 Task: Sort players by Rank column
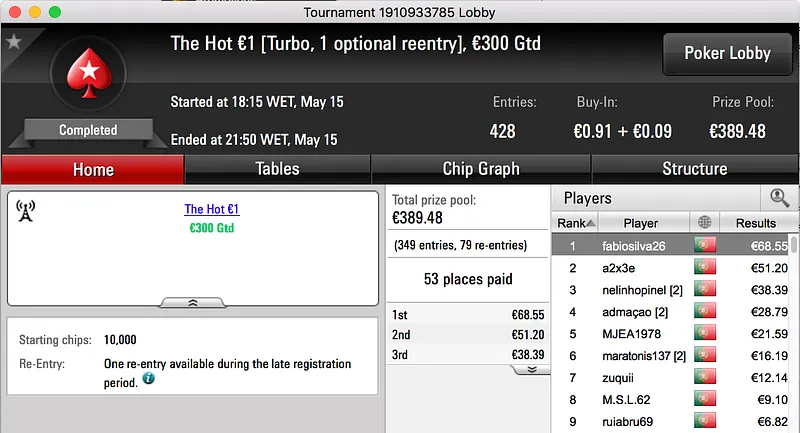pos(575,223)
